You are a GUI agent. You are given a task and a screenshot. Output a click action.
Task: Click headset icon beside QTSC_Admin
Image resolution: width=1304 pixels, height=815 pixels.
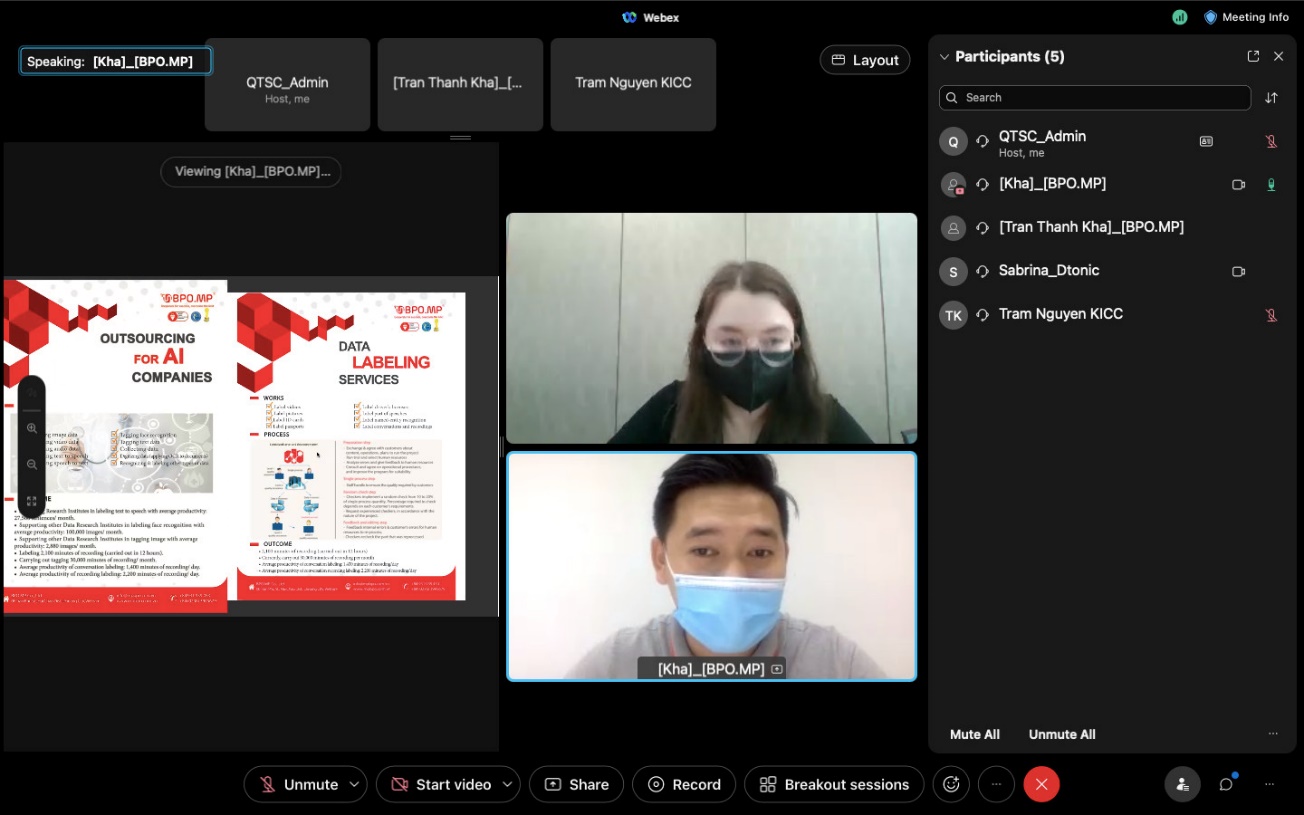(983, 142)
